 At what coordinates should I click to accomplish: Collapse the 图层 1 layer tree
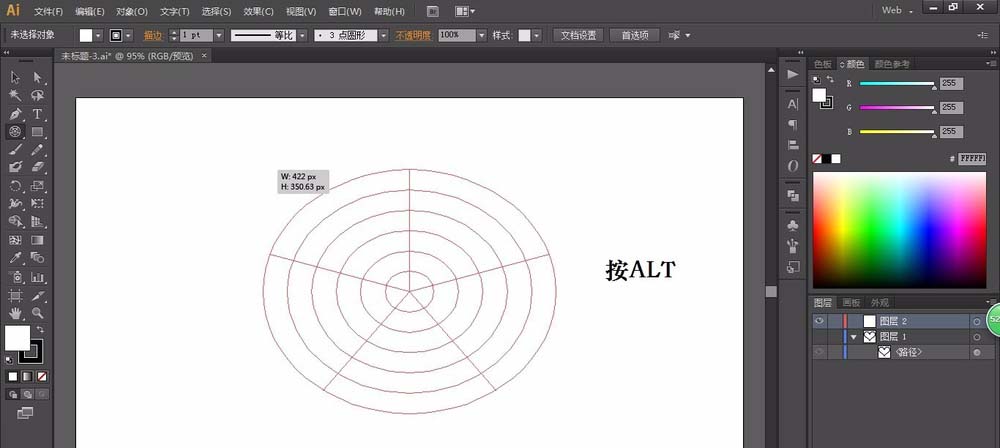[x=854, y=336]
